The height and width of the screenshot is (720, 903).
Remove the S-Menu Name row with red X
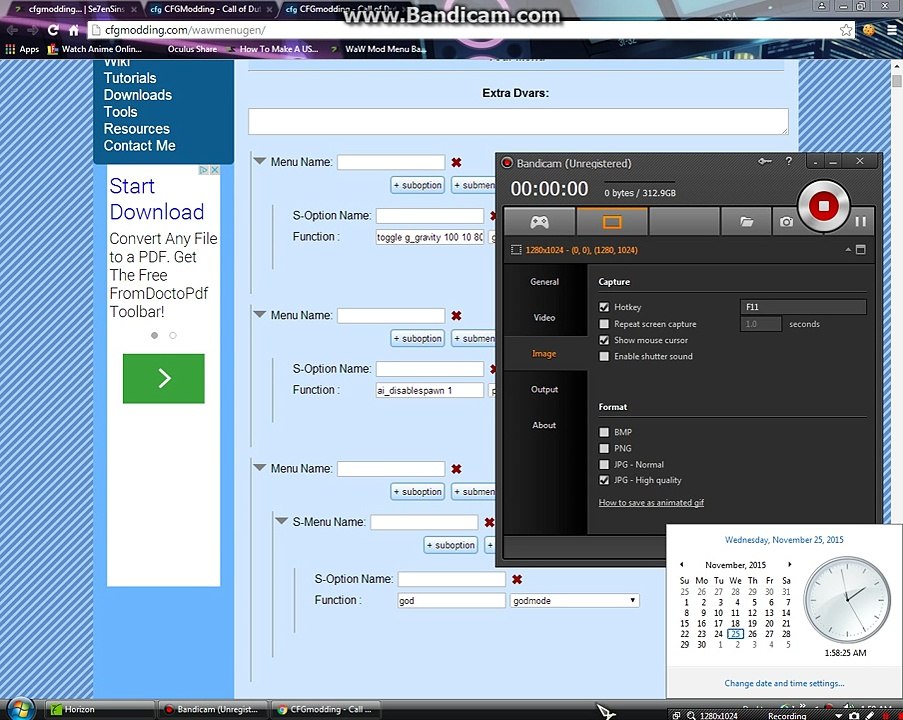489,522
